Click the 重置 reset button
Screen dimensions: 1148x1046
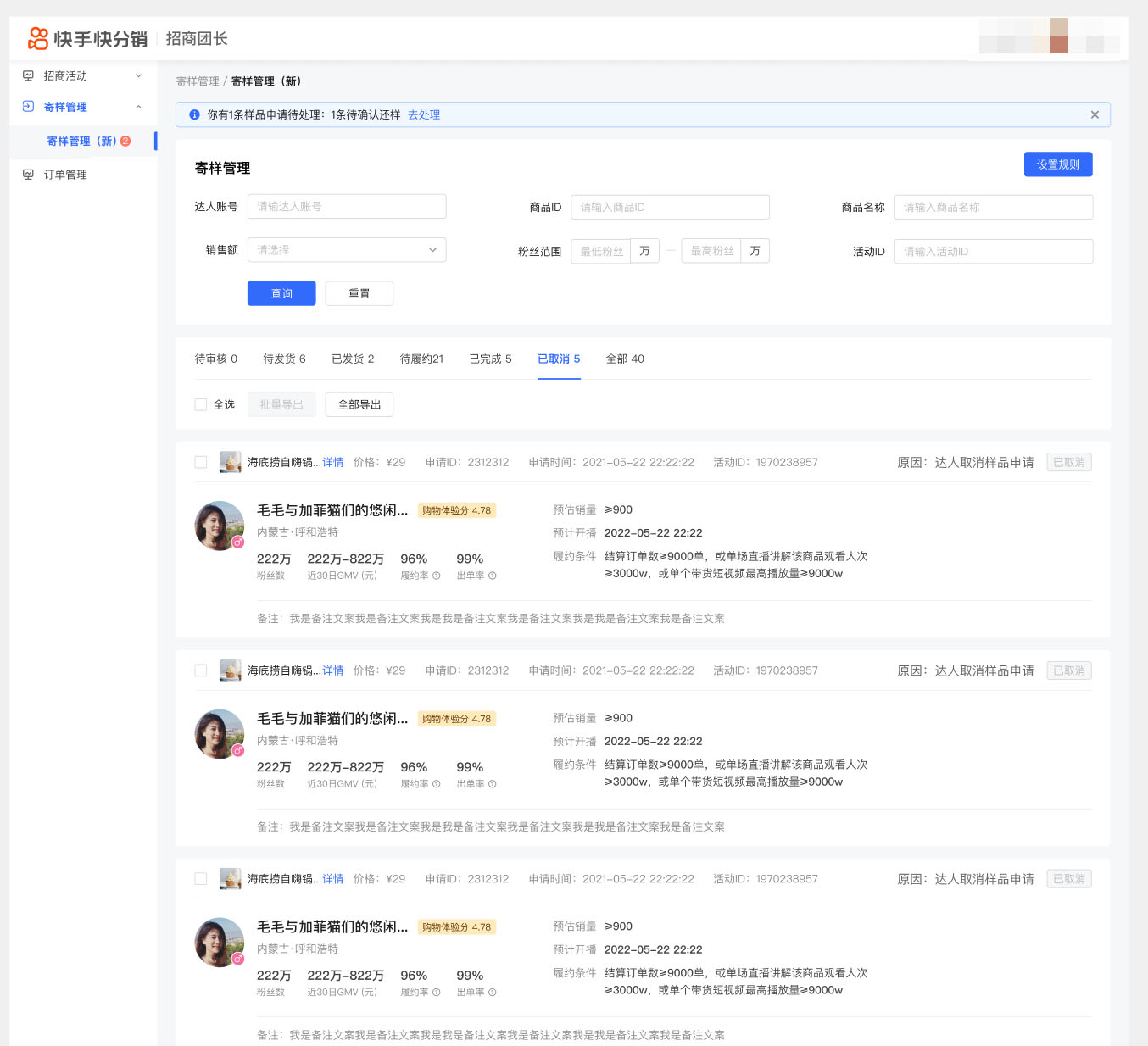359,293
